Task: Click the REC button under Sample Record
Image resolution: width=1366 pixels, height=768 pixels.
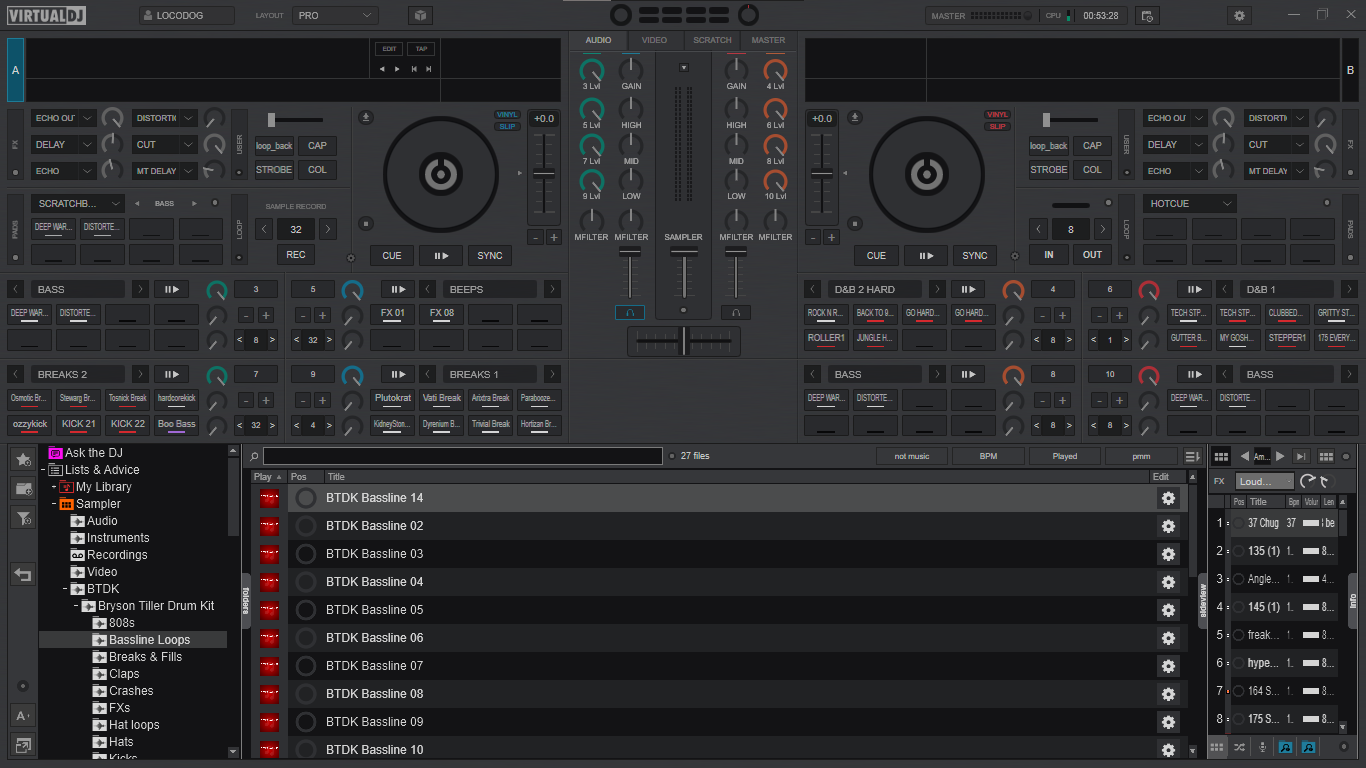Action: 296,254
